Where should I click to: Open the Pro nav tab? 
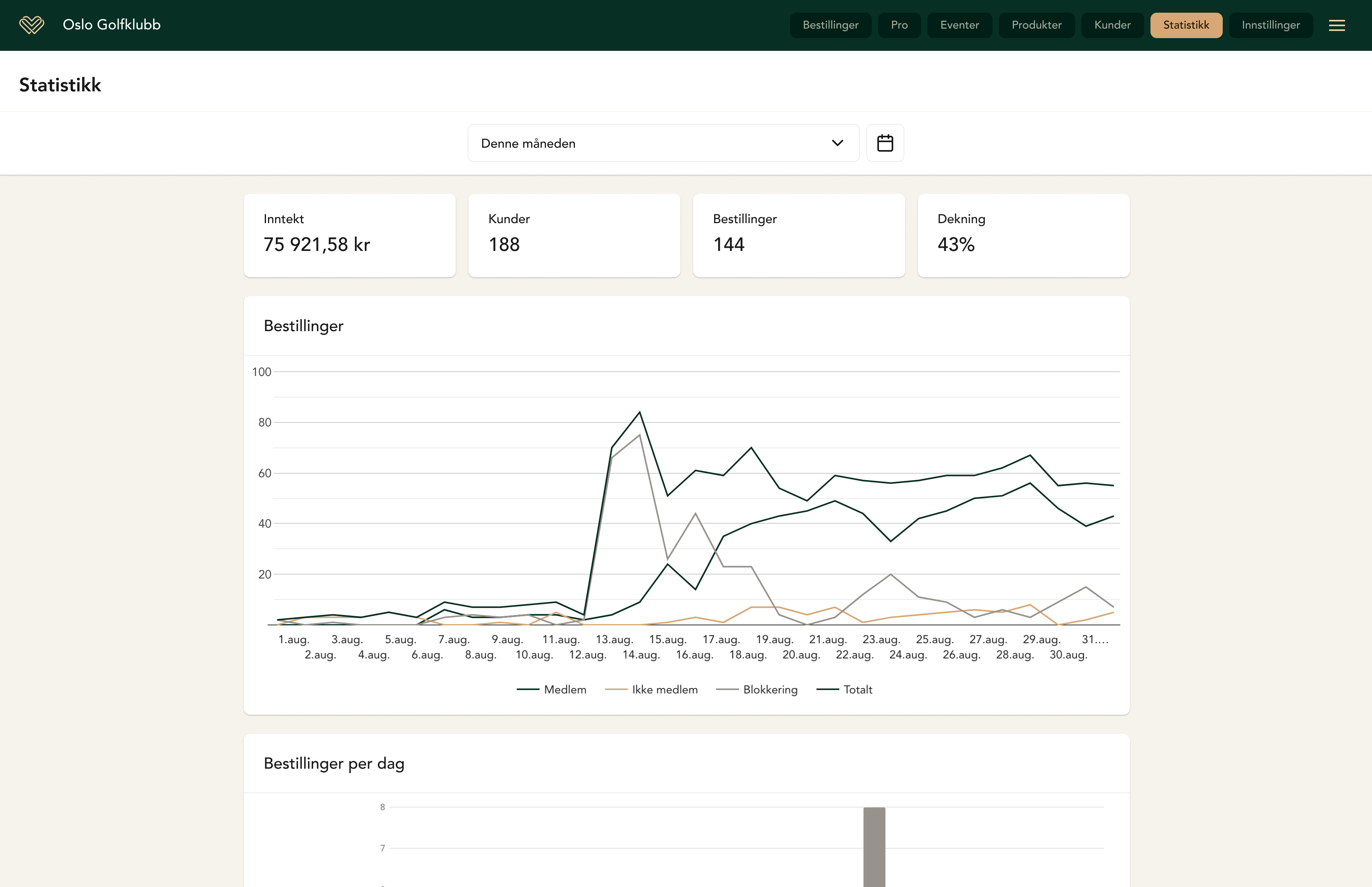click(899, 25)
